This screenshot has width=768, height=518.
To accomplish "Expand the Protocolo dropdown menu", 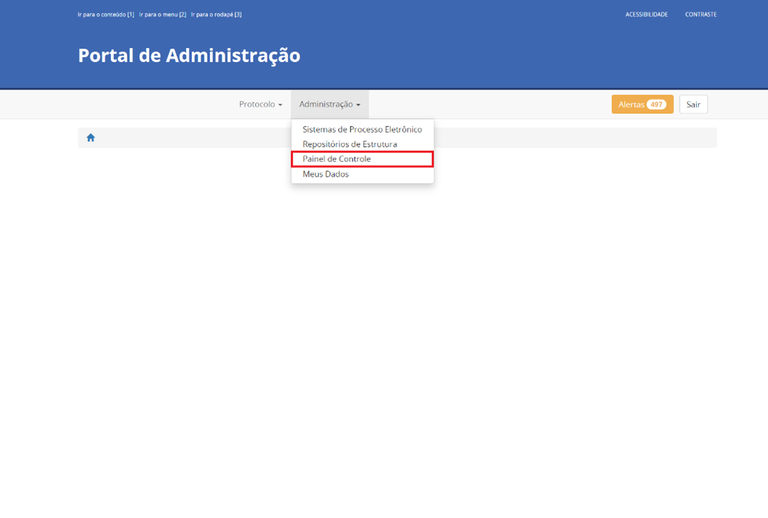I will coord(260,104).
